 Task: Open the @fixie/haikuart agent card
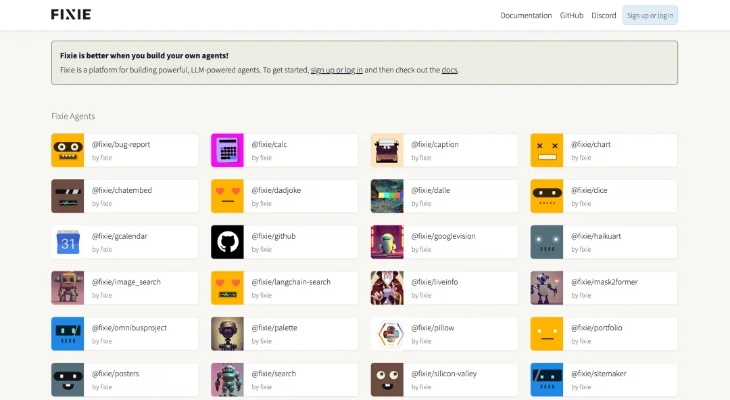603,242
